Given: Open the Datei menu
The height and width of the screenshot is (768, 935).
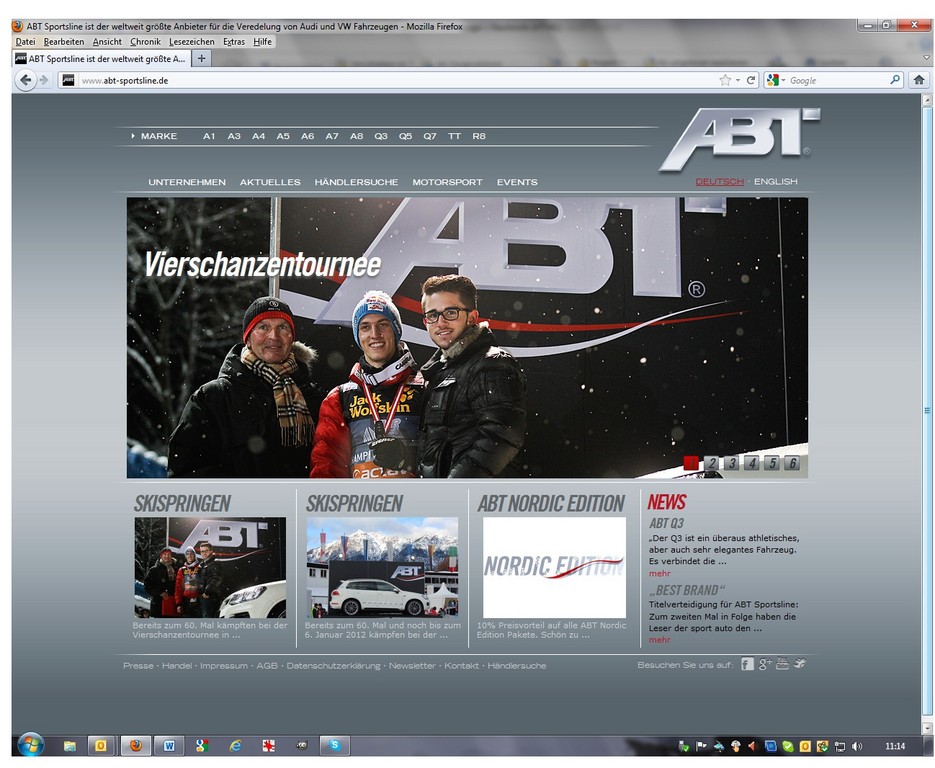Looking at the screenshot, I should pos(25,42).
